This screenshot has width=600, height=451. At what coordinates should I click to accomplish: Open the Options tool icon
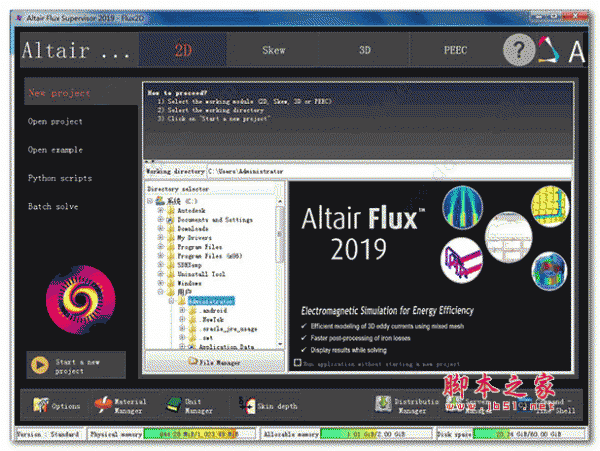pos(41,405)
